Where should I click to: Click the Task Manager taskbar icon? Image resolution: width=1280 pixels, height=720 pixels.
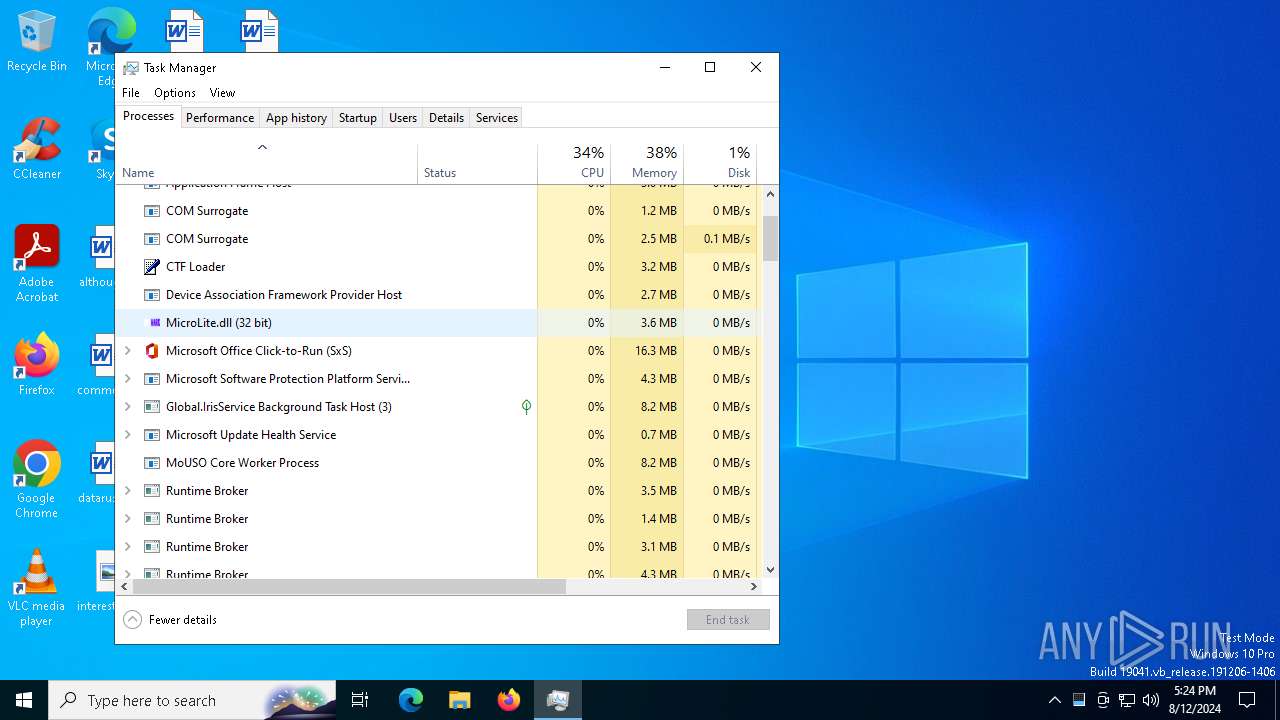(x=558, y=700)
